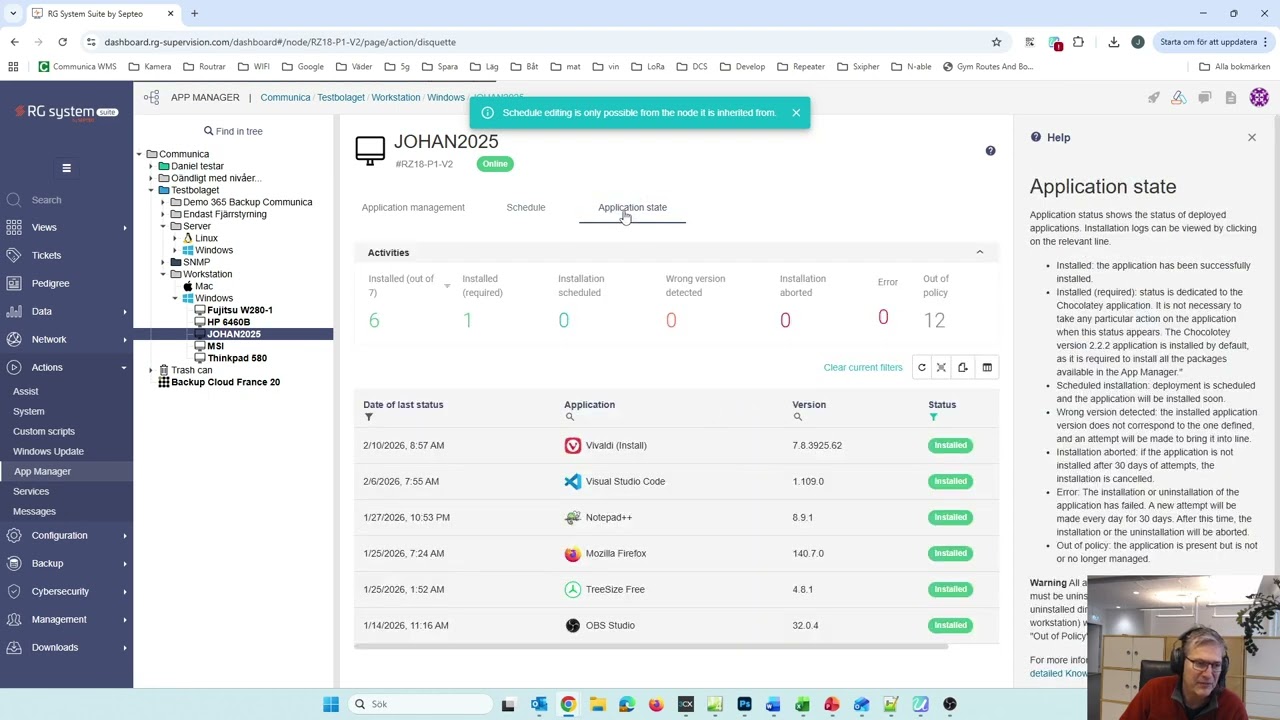The image size is (1280, 720).
Task: Click the Installed status badge for Notepad++
Action: (x=950, y=517)
